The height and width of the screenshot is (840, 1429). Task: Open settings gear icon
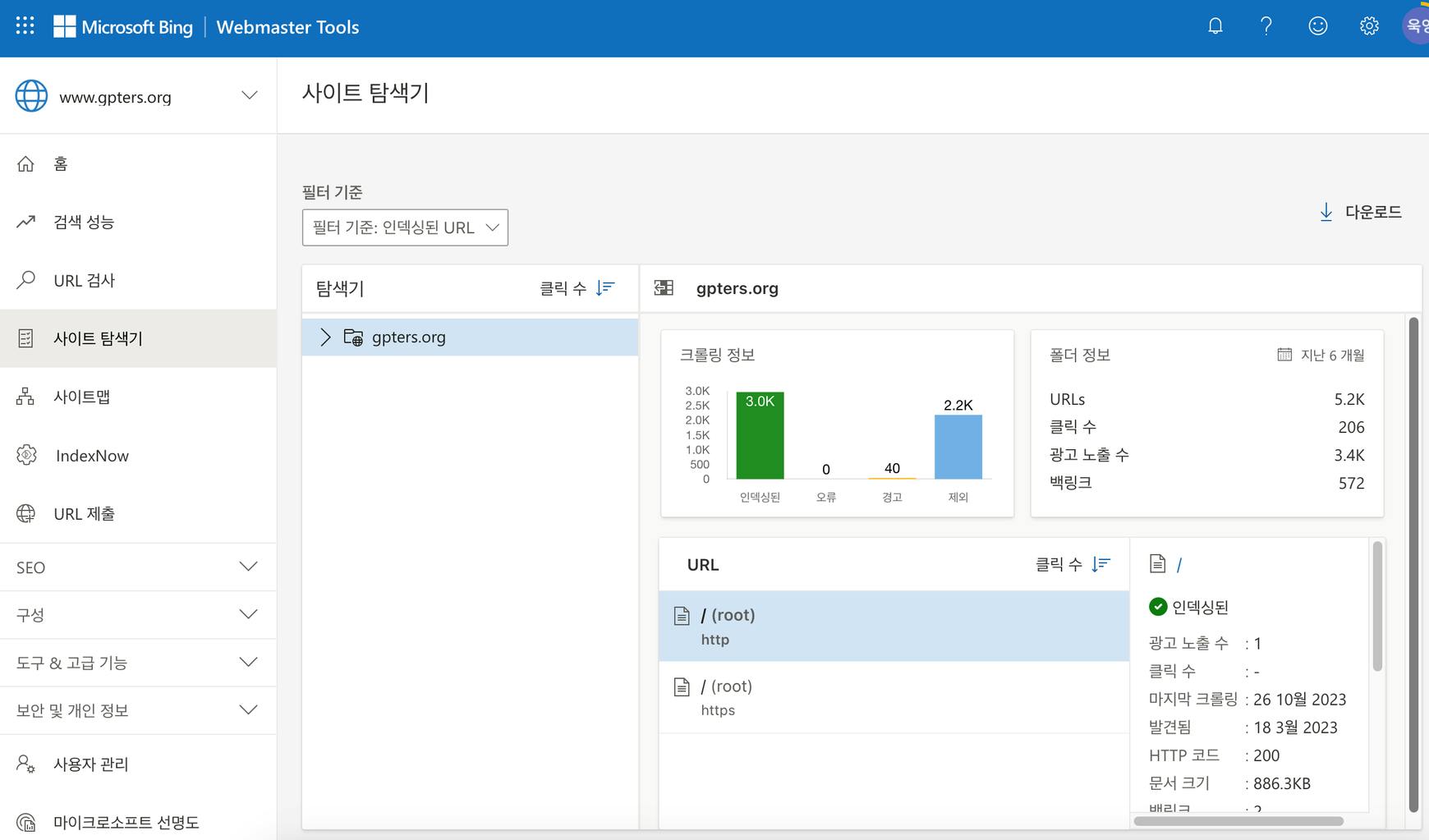pyautogui.click(x=1369, y=26)
